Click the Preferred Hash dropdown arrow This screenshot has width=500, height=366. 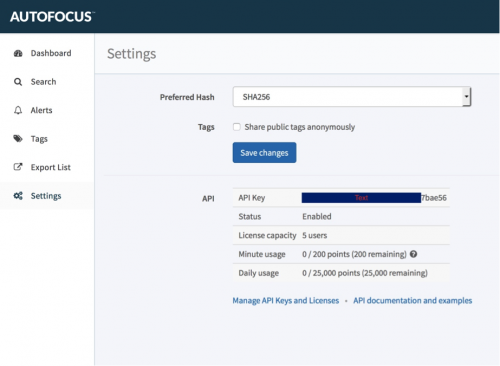pos(466,97)
